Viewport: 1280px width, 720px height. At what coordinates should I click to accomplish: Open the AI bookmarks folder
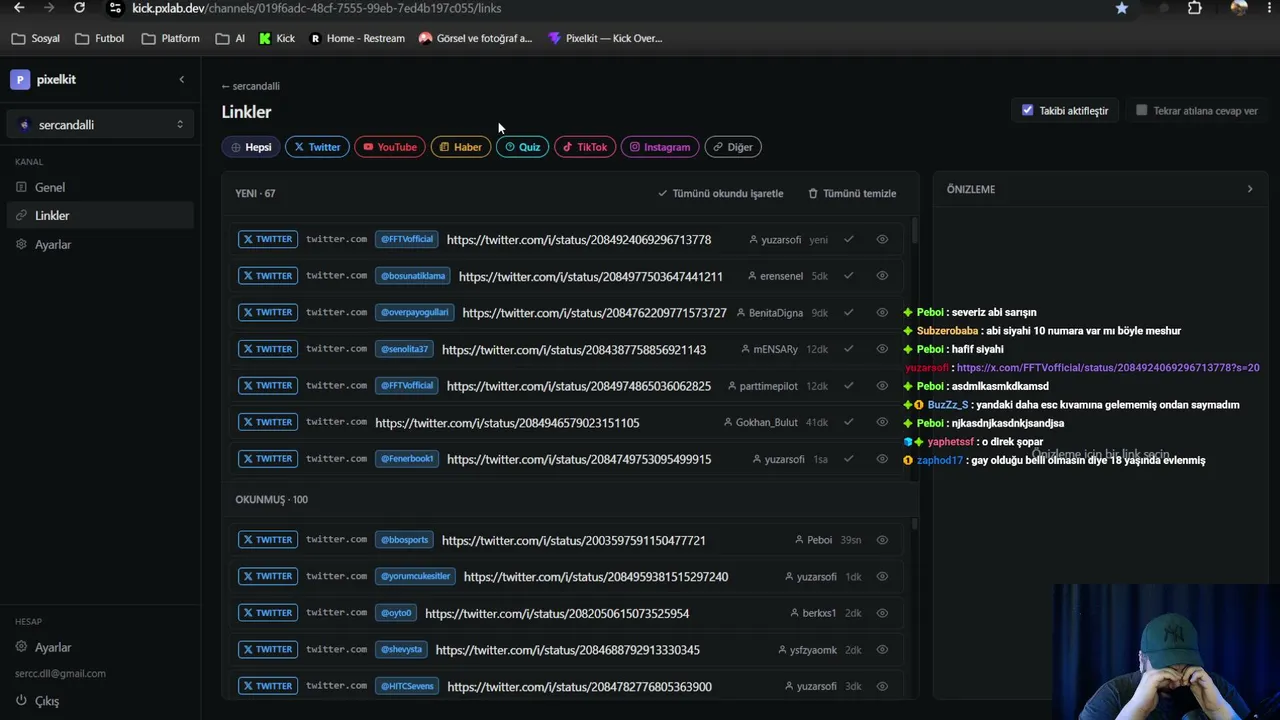point(230,39)
